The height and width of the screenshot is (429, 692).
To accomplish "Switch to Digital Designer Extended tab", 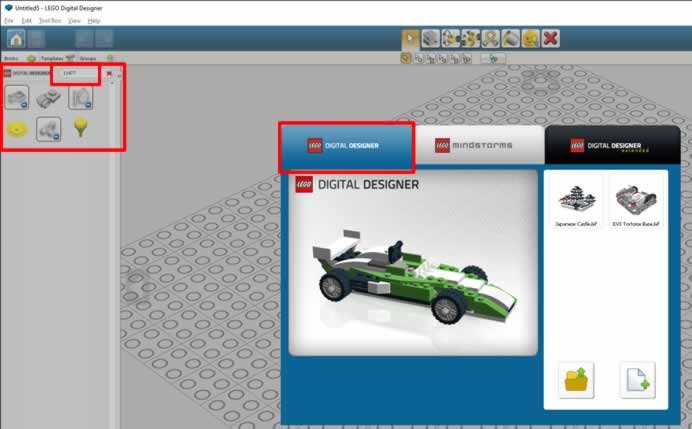I will [x=611, y=146].
